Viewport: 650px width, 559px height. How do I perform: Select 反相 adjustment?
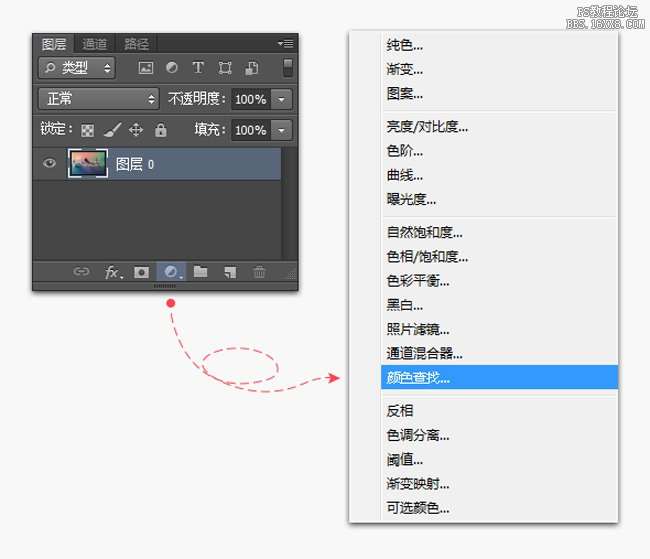499,411
